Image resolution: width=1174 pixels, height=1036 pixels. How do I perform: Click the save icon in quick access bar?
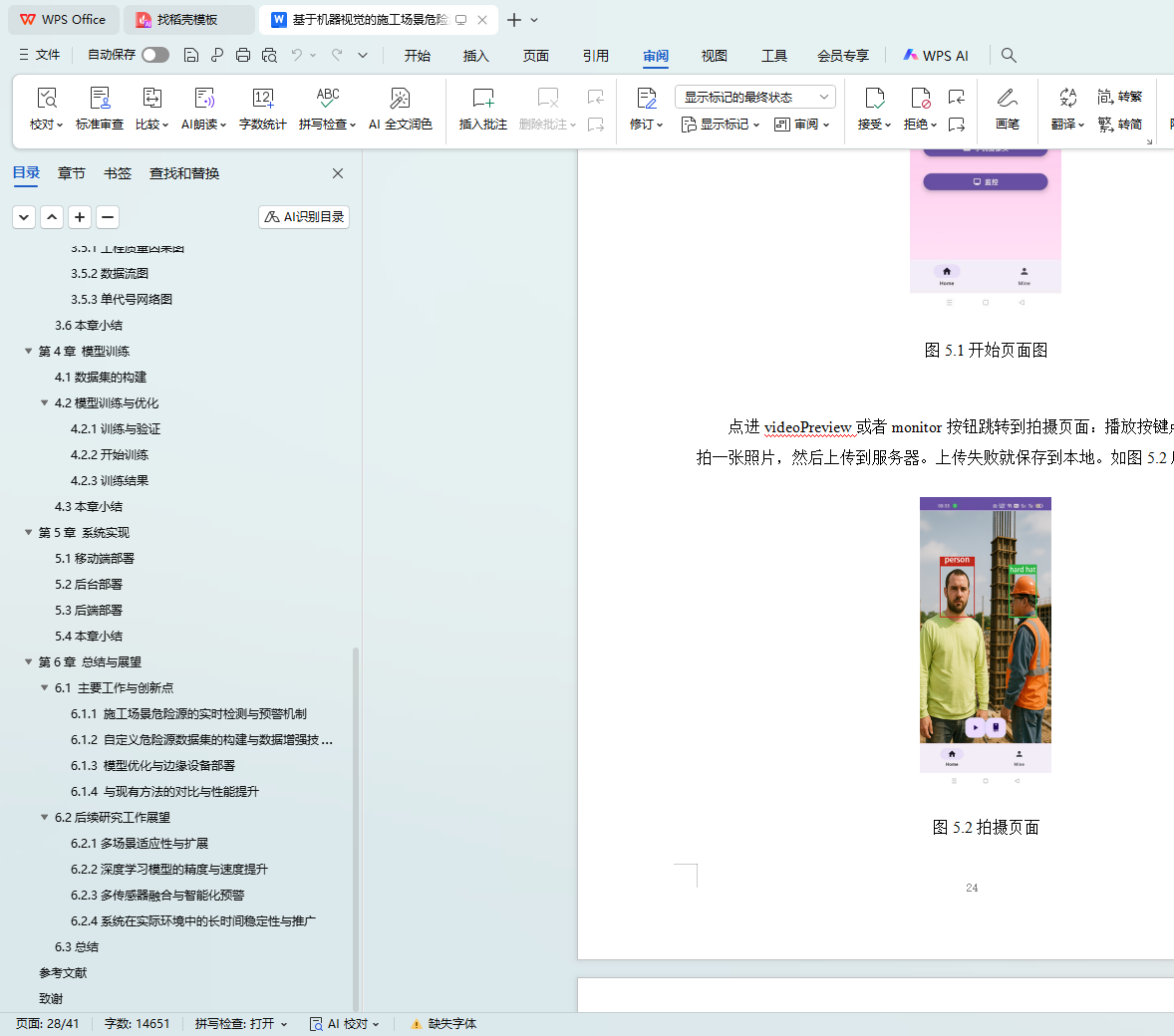click(x=191, y=55)
